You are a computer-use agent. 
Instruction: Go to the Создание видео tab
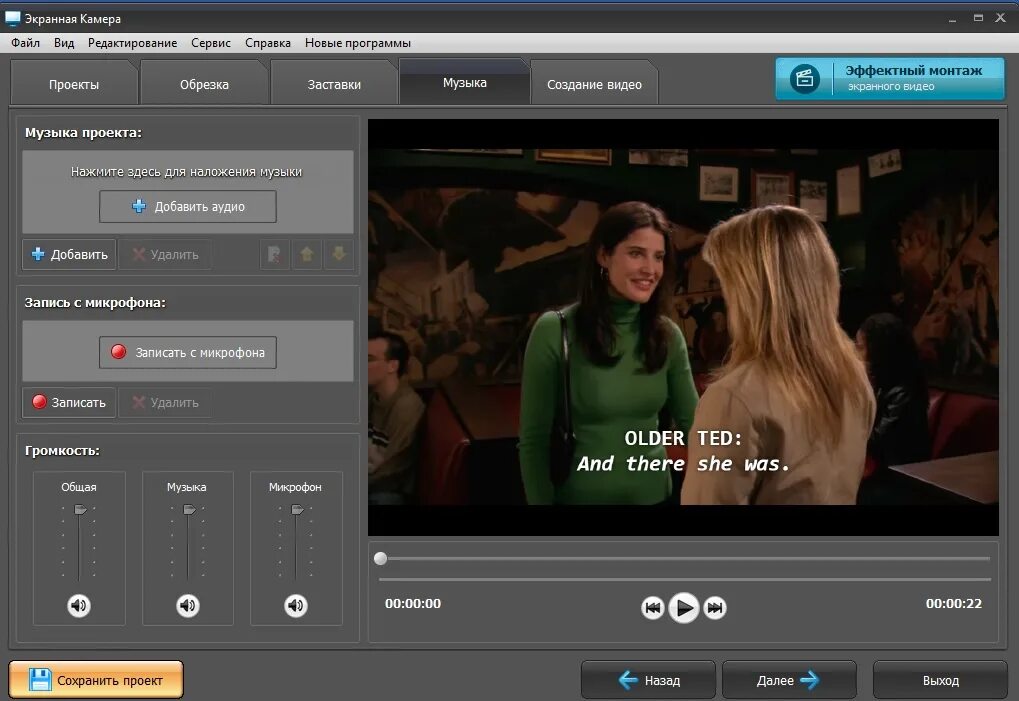pos(595,84)
